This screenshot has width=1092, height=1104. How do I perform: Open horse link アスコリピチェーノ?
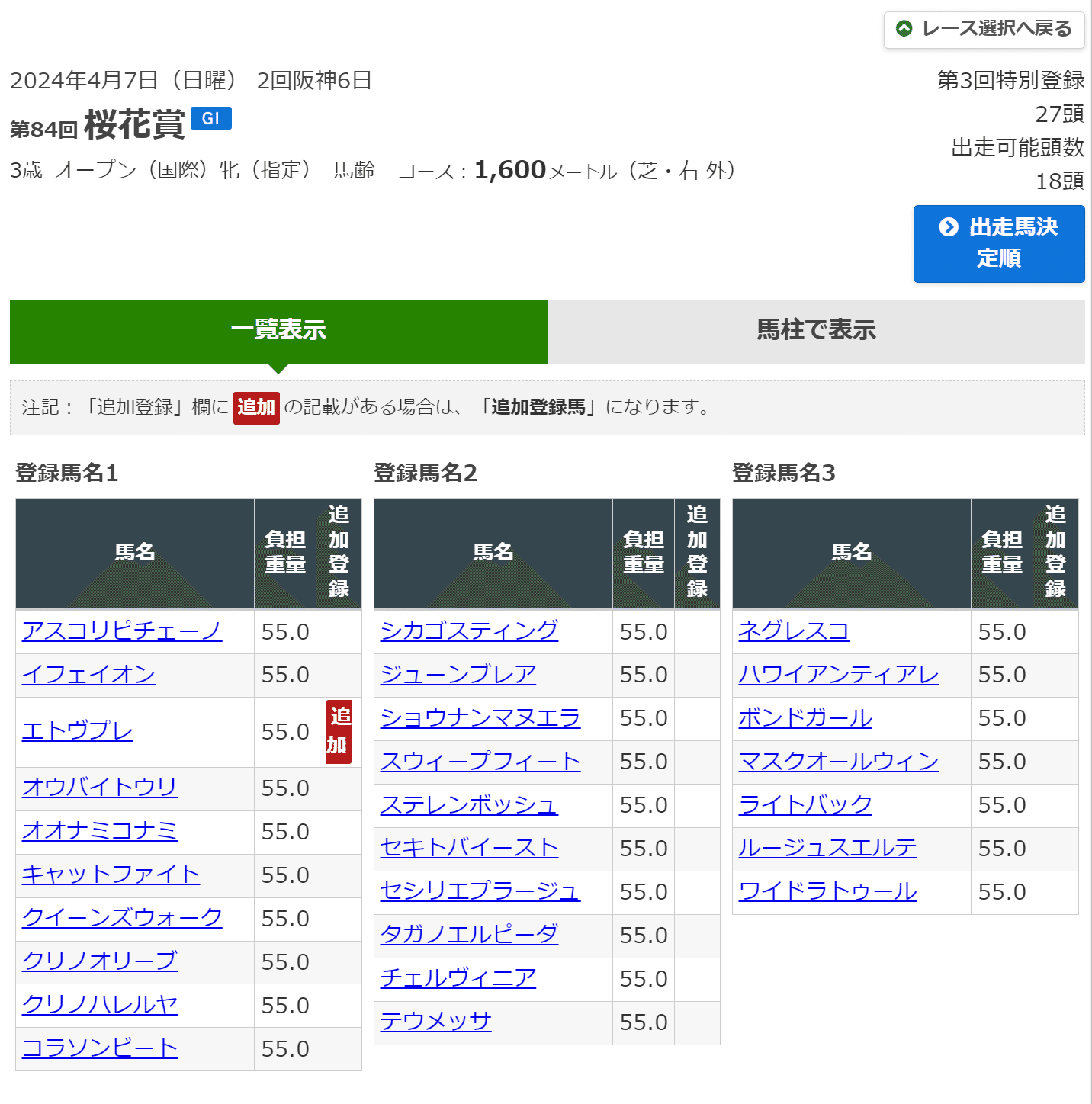pos(122,631)
